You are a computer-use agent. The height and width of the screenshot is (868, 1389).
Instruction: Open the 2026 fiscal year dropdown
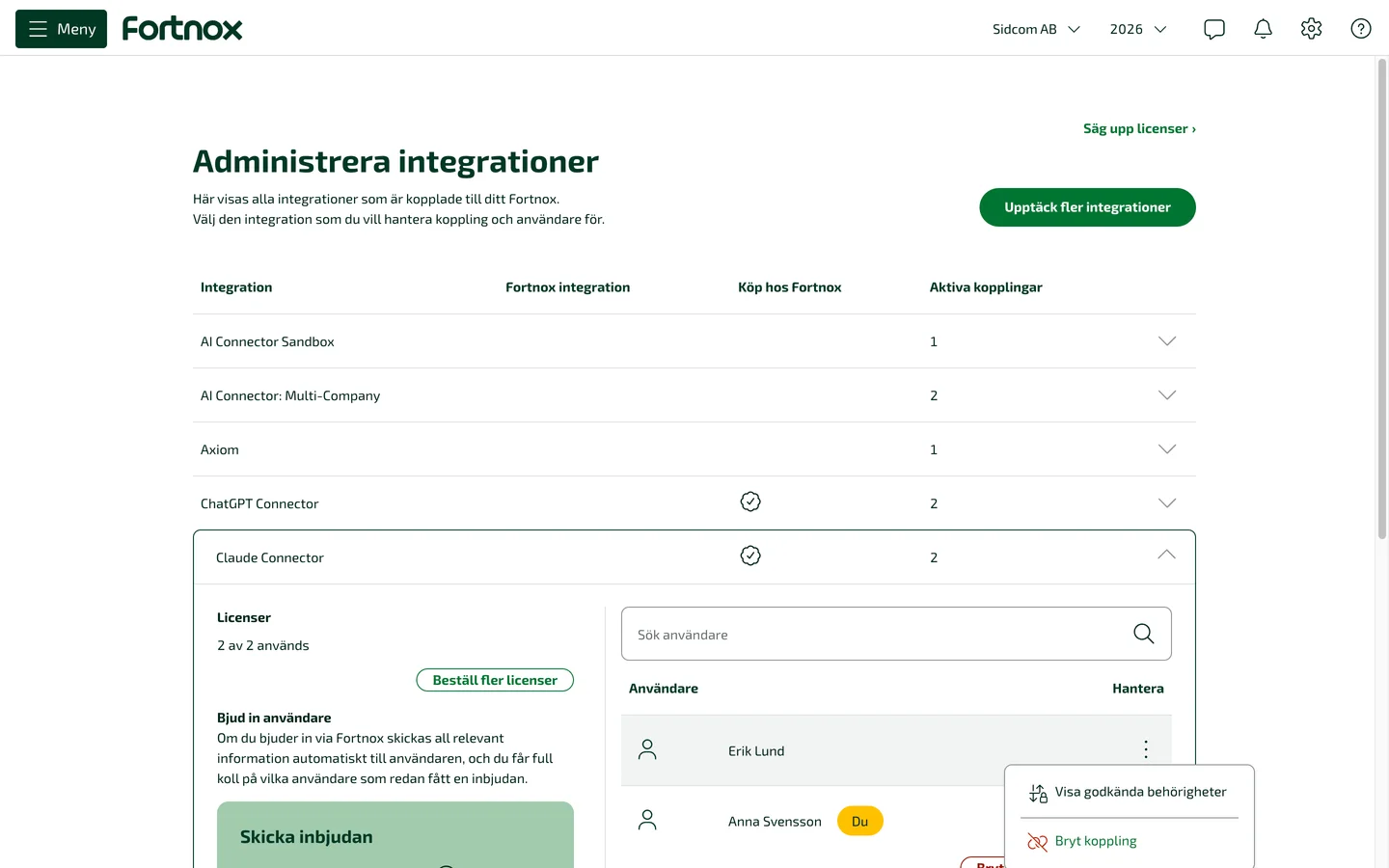coord(1138,29)
